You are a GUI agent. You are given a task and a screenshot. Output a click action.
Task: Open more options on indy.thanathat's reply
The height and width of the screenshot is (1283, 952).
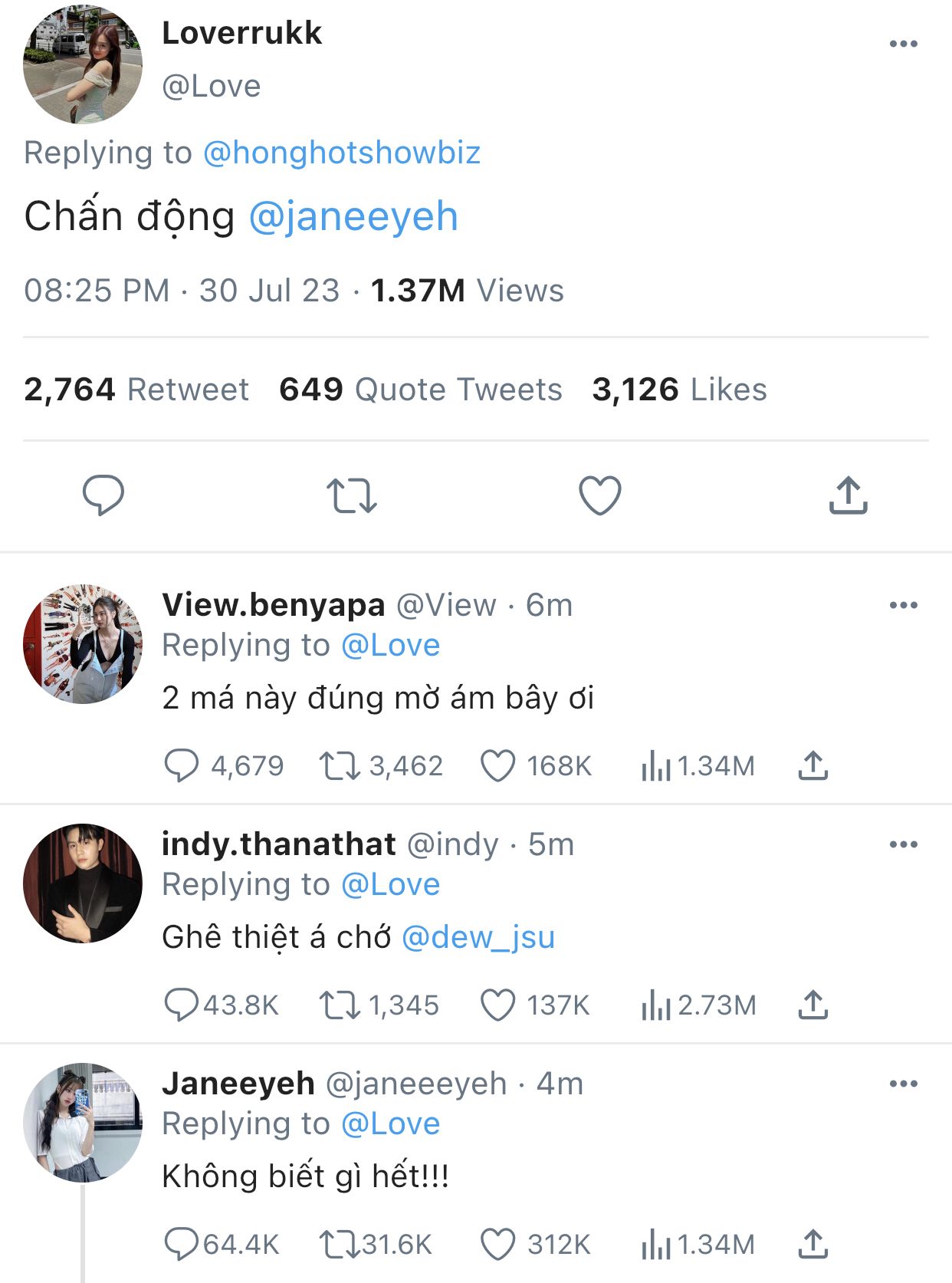[x=903, y=844]
